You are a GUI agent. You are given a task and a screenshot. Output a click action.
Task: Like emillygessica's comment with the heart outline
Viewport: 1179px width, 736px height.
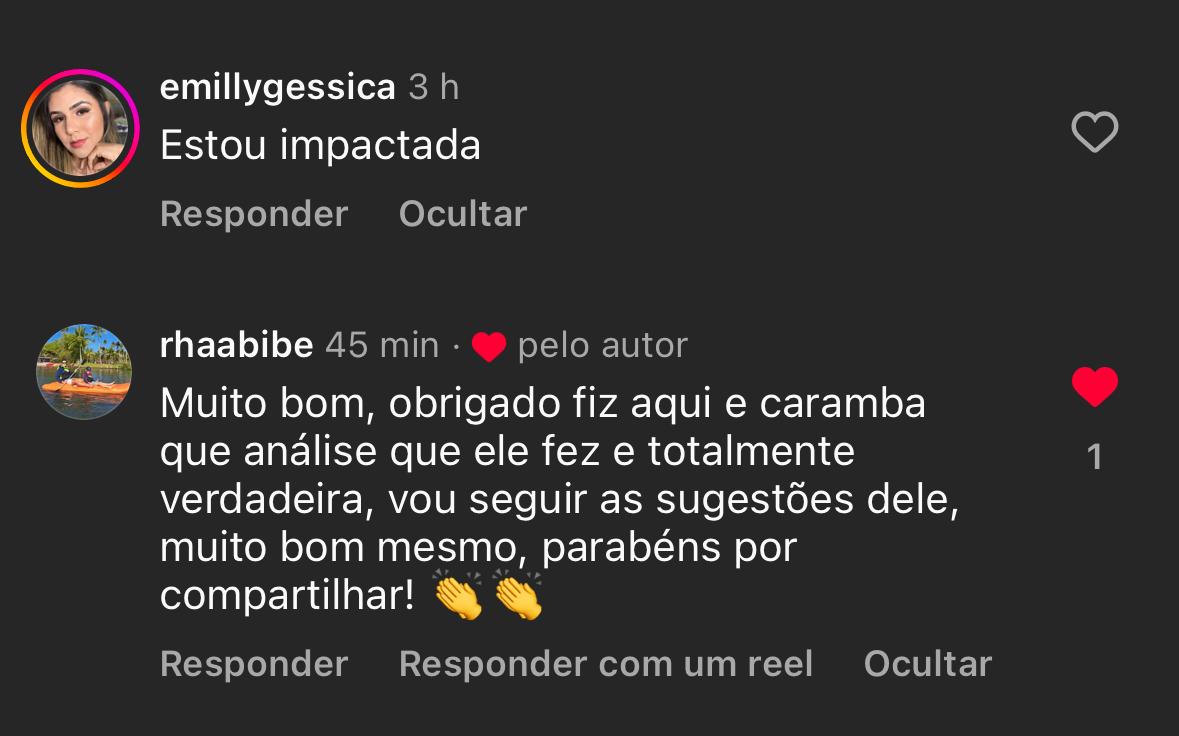coord(1094,132)
